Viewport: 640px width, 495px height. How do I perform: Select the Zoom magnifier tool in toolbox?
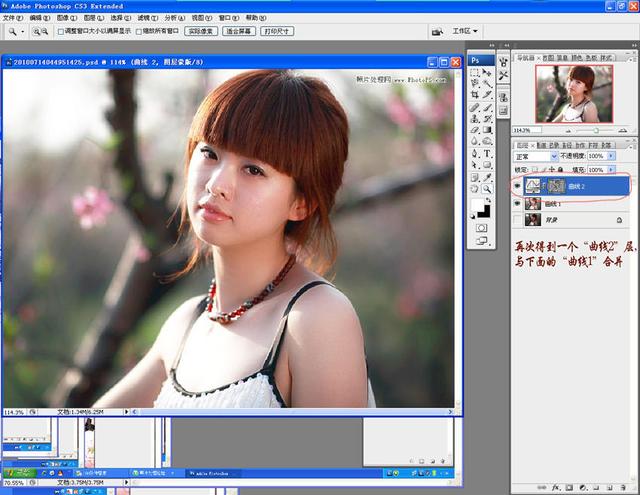(x=487, y=188)
